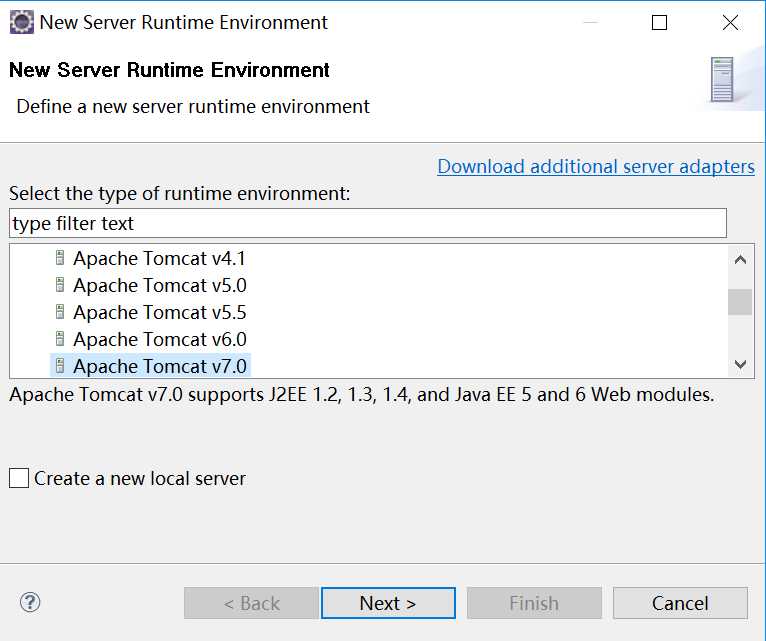Click the Apache Tomcat v5.5 server icon
The image size is (766, 641).
60,313
